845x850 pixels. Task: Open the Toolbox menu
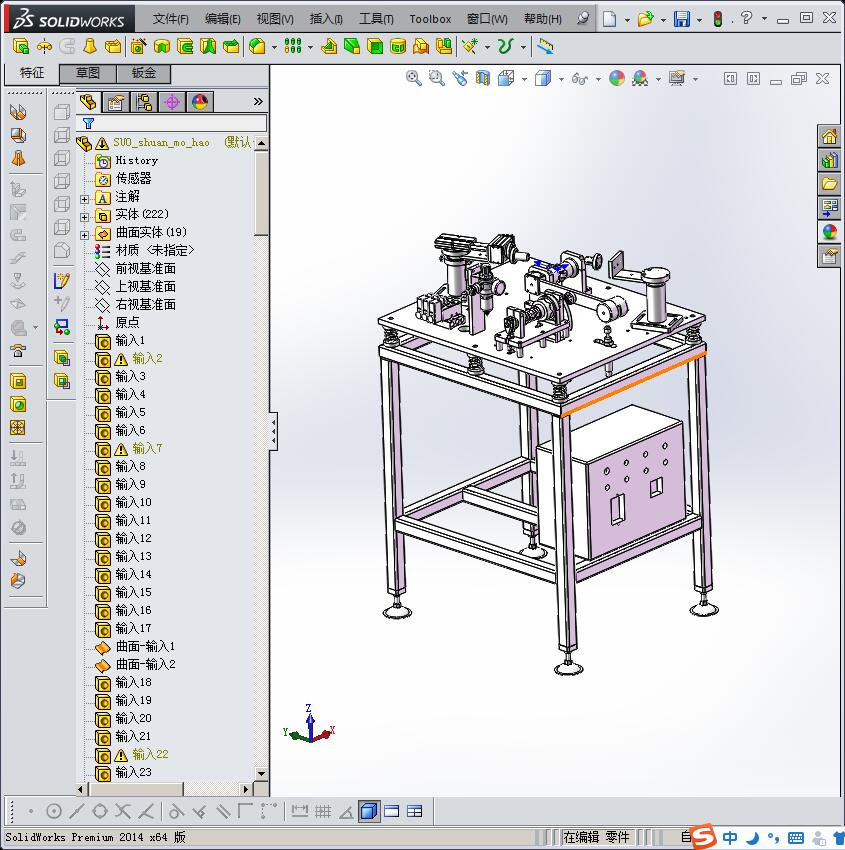430,19
